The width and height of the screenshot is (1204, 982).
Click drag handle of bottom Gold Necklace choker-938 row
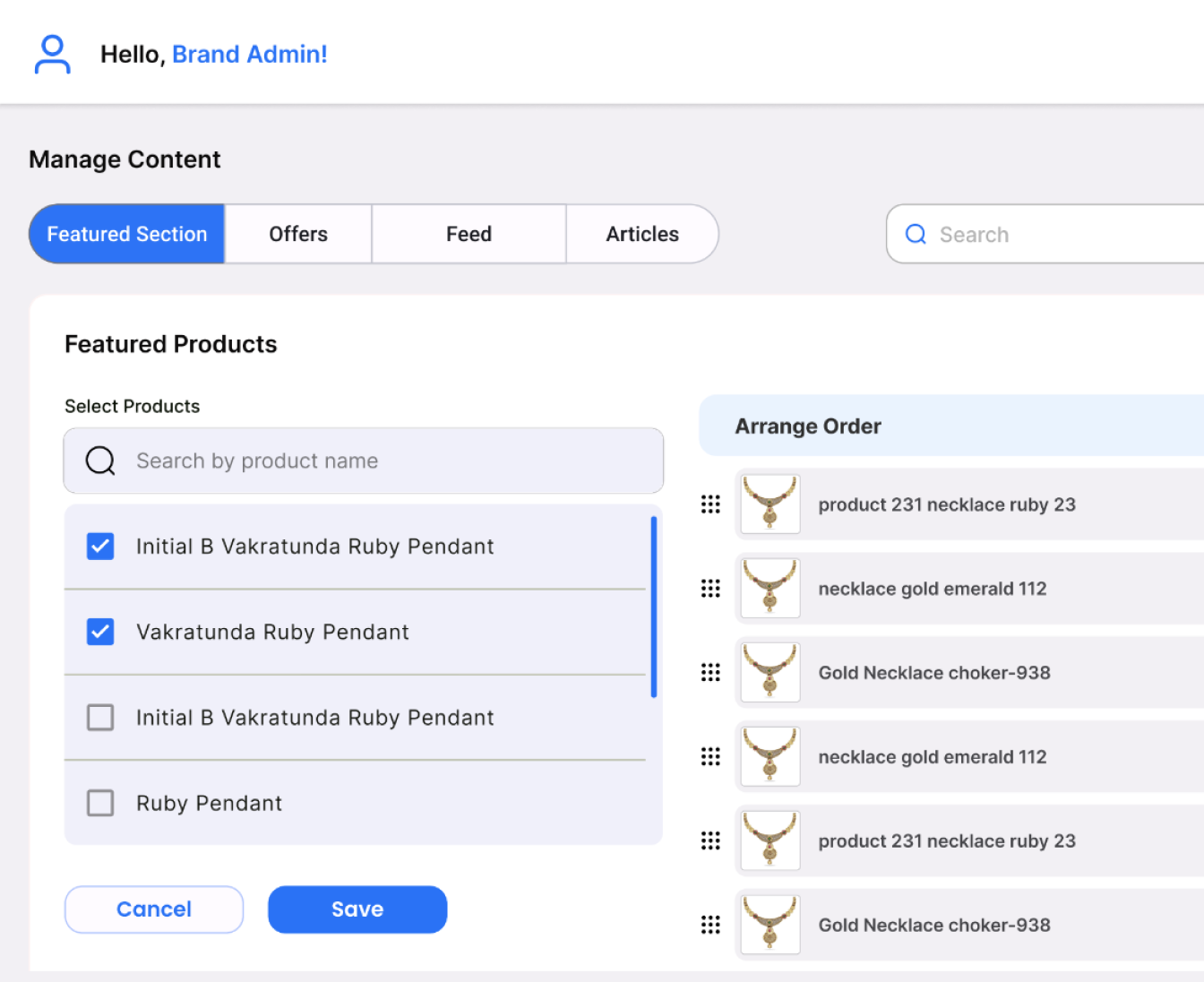710,926
